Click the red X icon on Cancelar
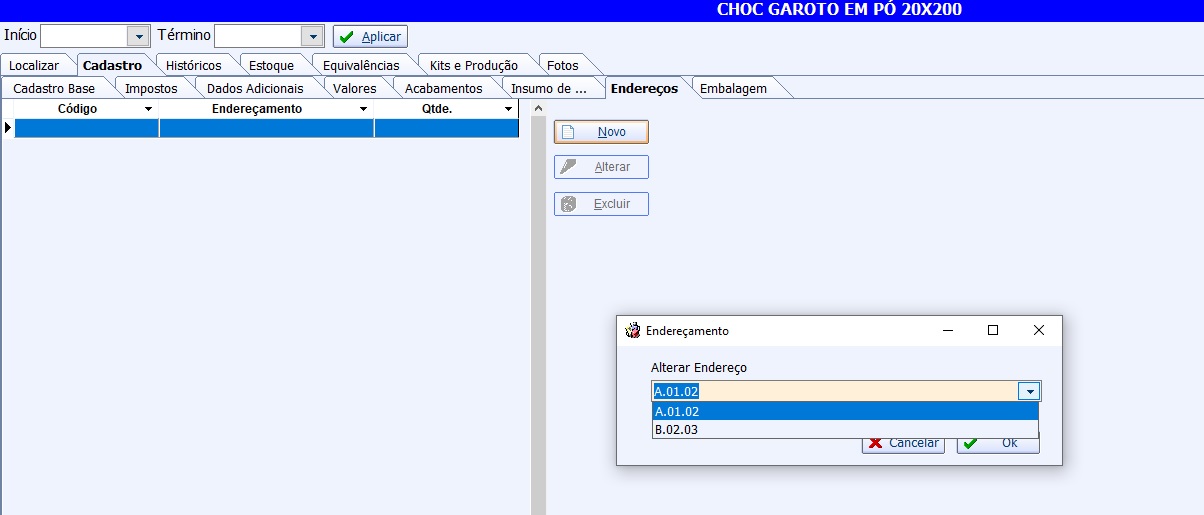This screenshot has width=1204, height=515. (876, 442)
